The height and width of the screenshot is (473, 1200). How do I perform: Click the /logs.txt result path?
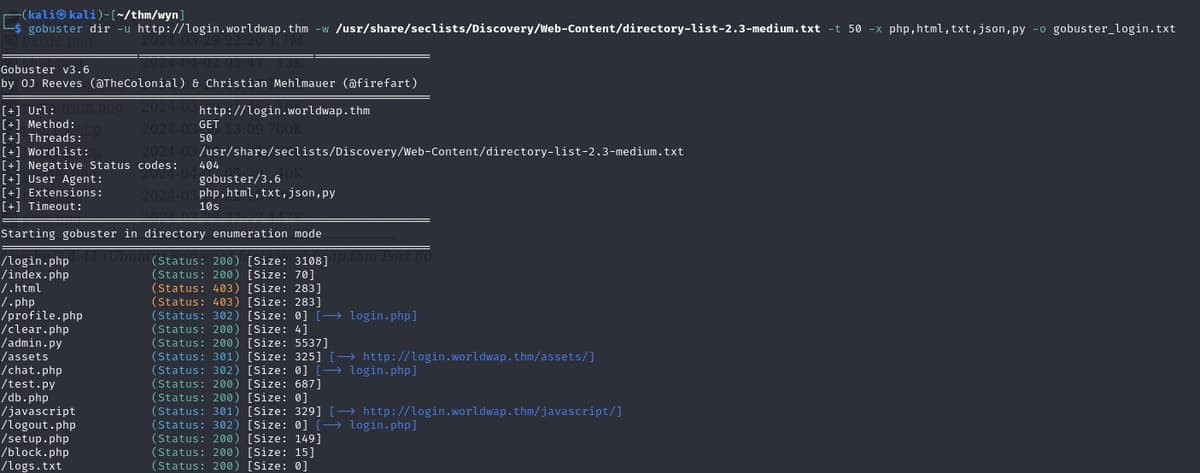[x=32, y=466]
